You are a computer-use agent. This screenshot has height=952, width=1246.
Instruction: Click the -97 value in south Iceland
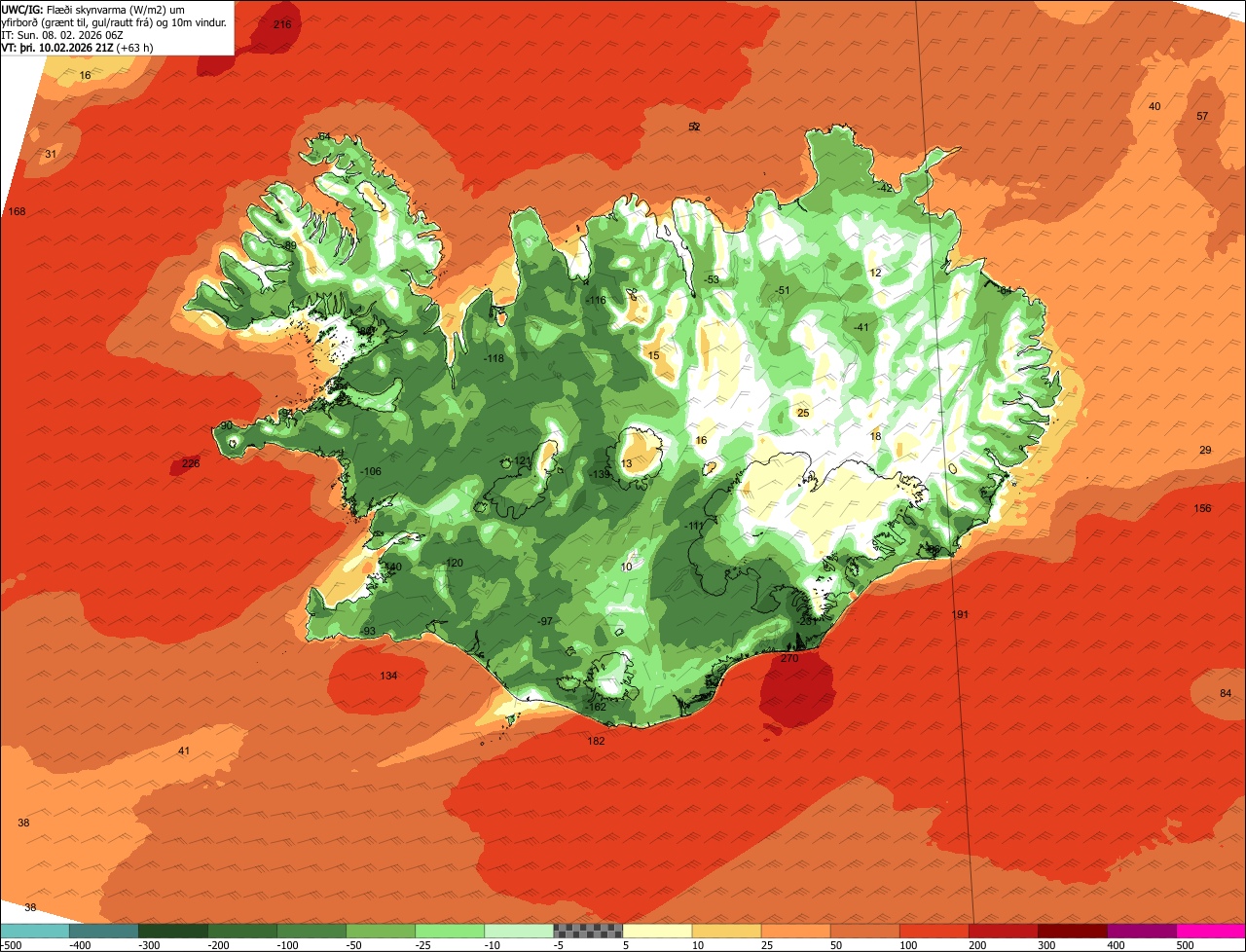point(545,621)
